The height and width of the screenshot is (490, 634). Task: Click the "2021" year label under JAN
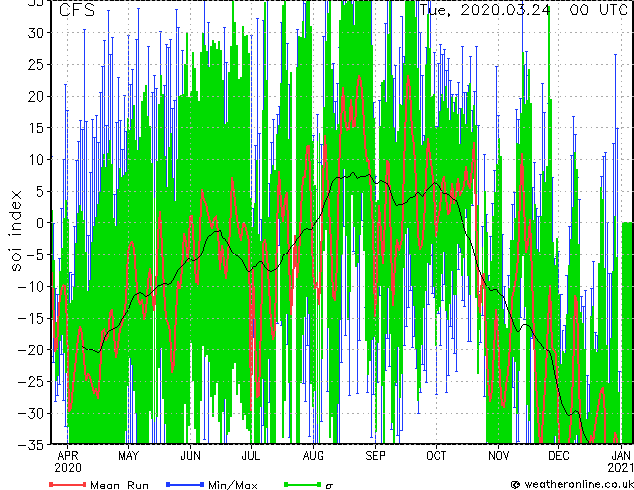(620, 468)
